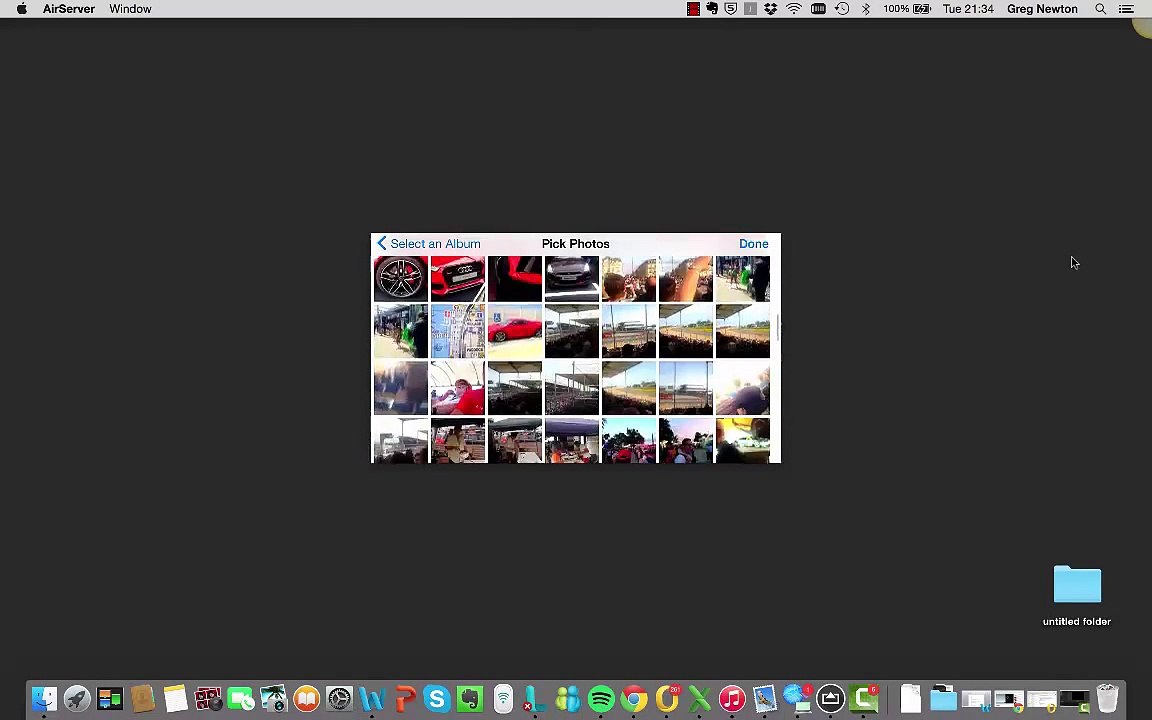The image size is (1152, 720).
Task: Open the Apple menu
Action: tap(22, 9)
